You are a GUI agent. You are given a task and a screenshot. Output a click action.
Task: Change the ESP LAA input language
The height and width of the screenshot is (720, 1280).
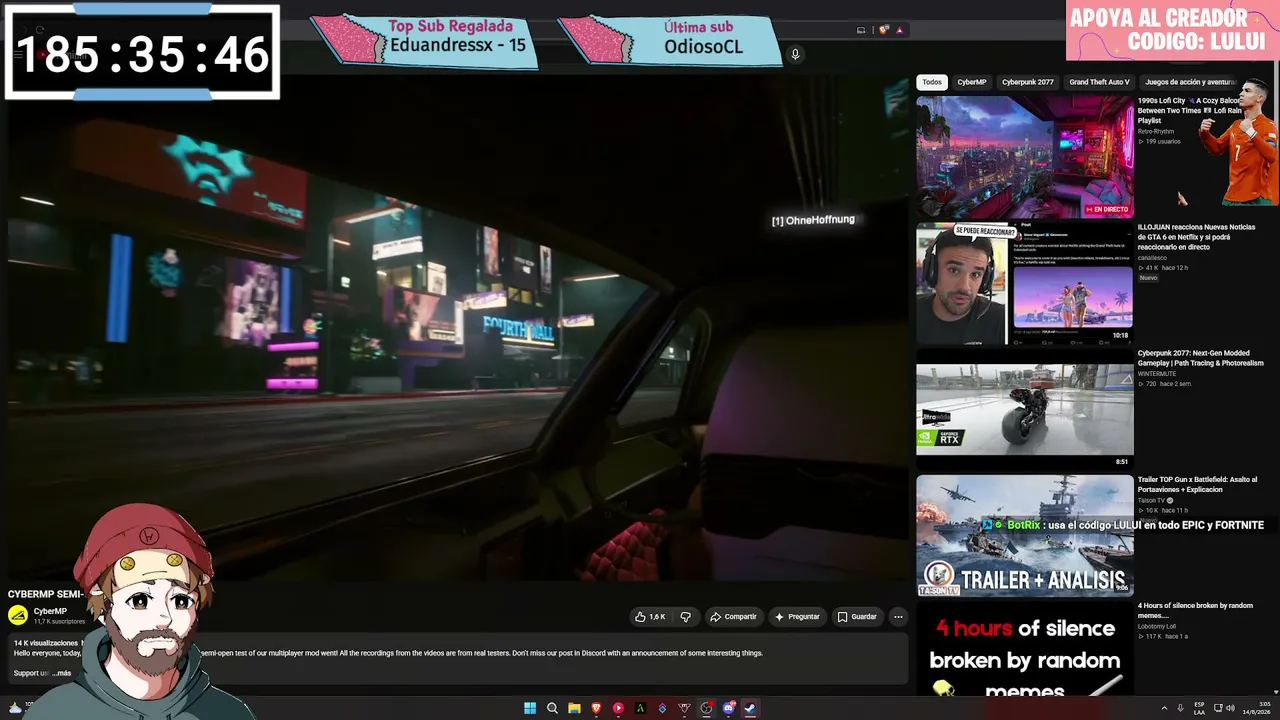point(1199,708)
